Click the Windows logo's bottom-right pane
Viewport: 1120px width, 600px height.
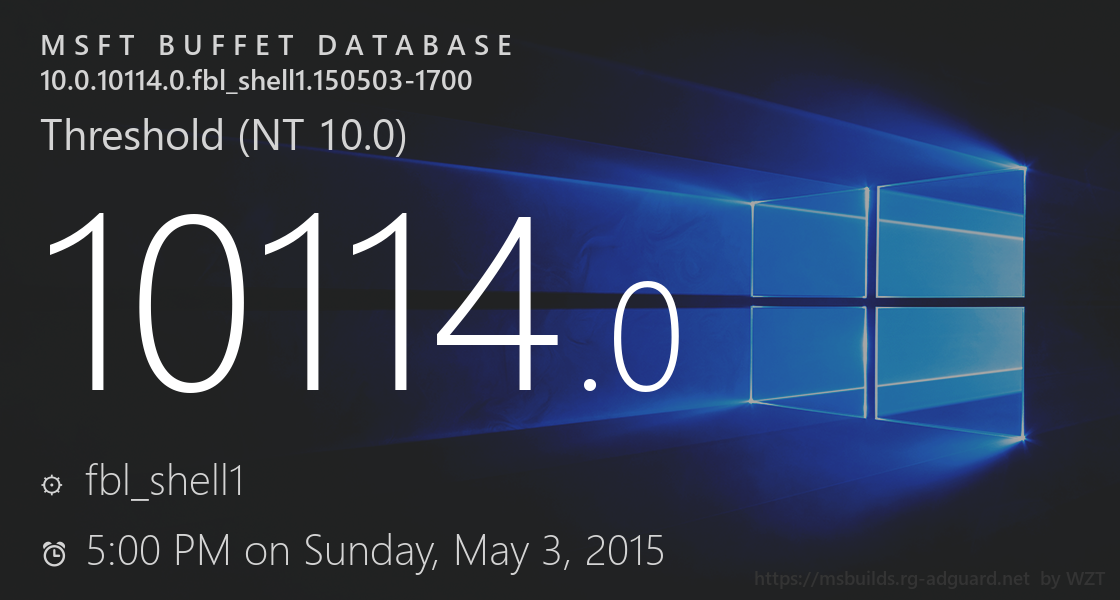click(950, 368)
